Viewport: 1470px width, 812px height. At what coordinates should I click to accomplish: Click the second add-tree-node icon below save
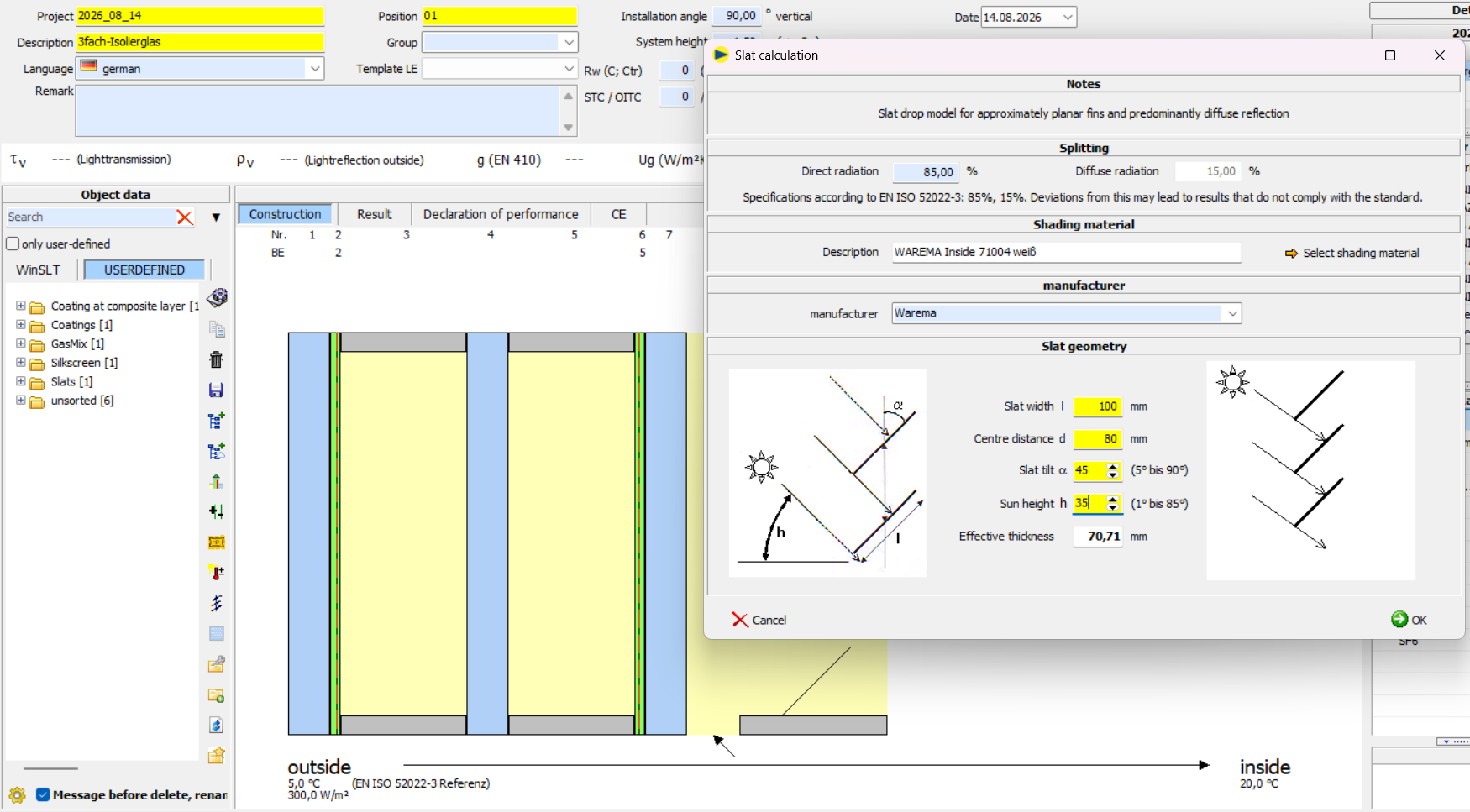(x=217, y=451)
